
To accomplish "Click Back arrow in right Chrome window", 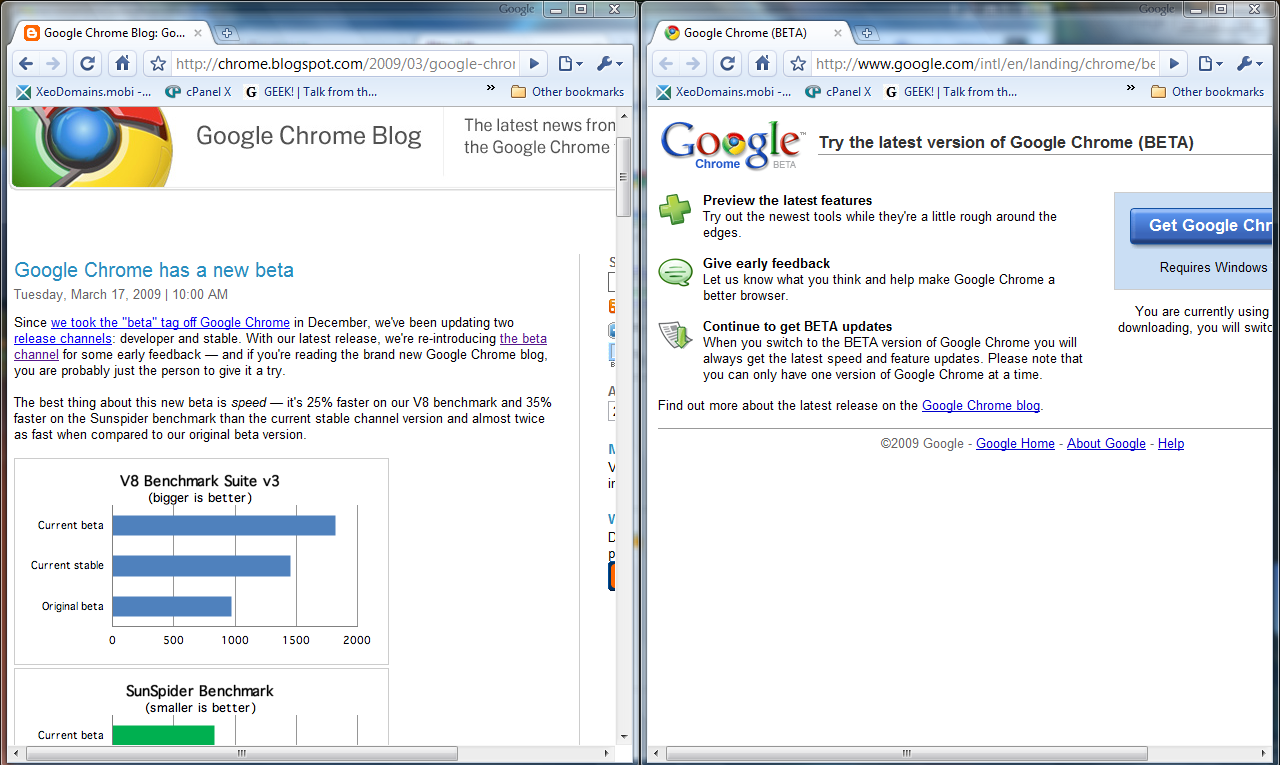I will (x=666, y=64).
